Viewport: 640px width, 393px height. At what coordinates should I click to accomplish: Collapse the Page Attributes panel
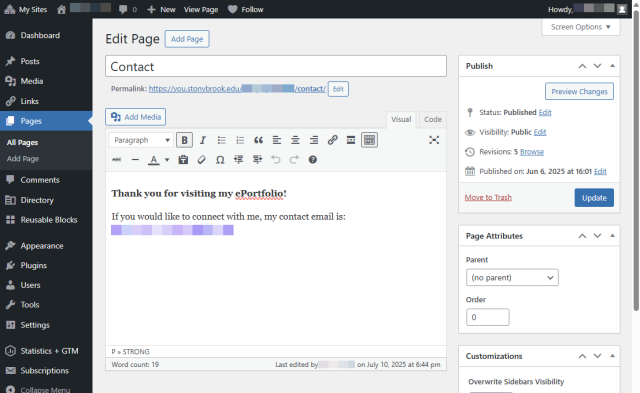point(612,235)
